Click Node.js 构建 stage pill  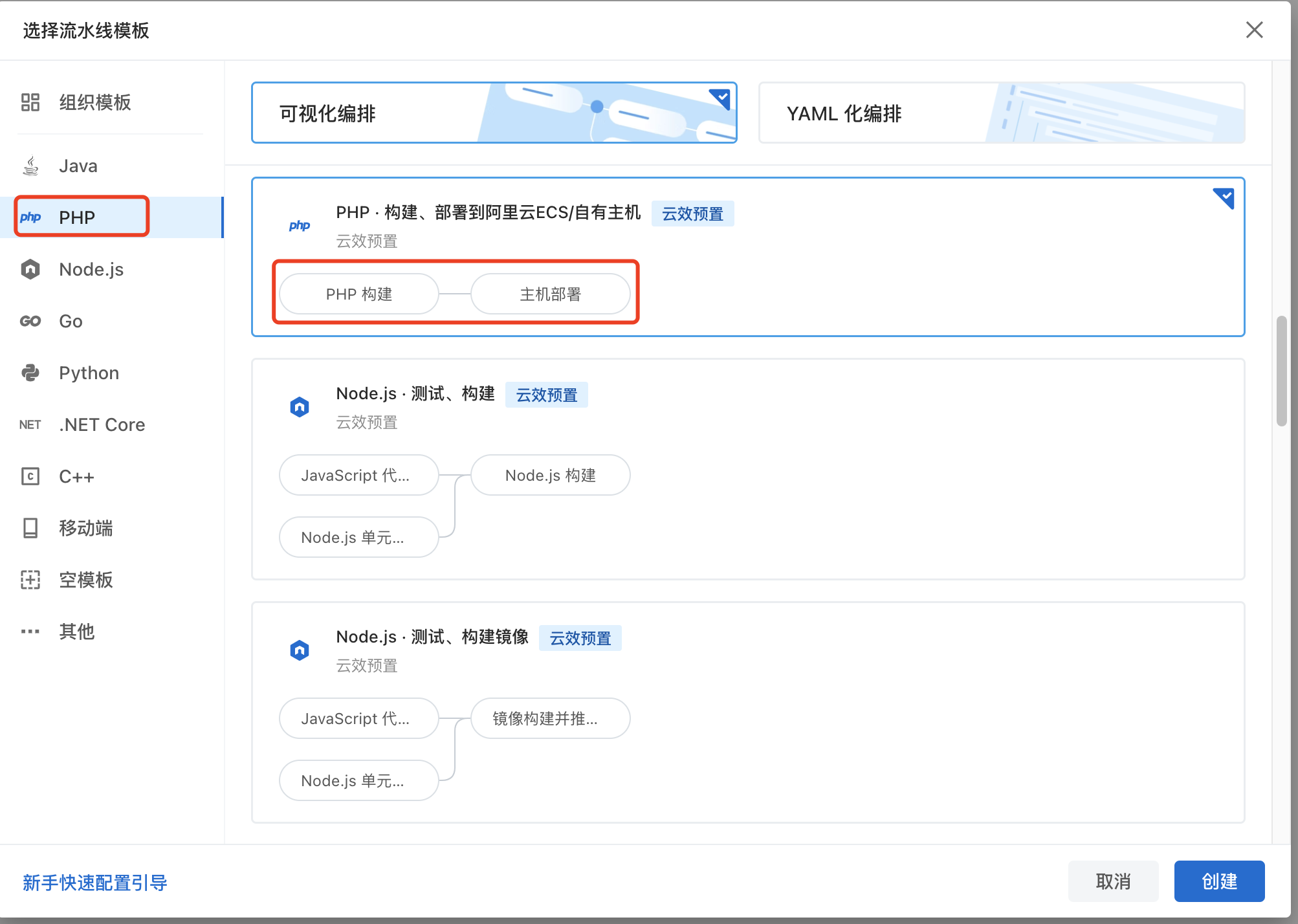[x=551, y=475]
